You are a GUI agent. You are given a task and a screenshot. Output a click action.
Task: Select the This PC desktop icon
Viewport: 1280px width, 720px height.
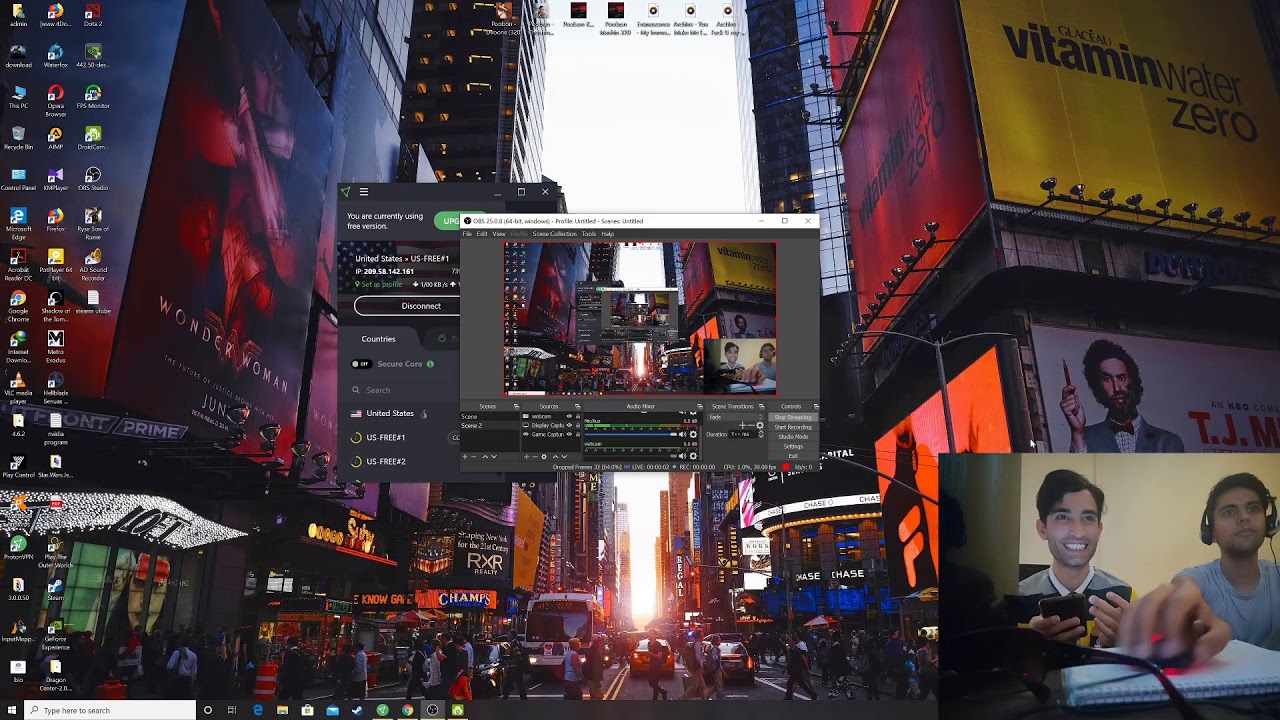click(x=18, y=96)
